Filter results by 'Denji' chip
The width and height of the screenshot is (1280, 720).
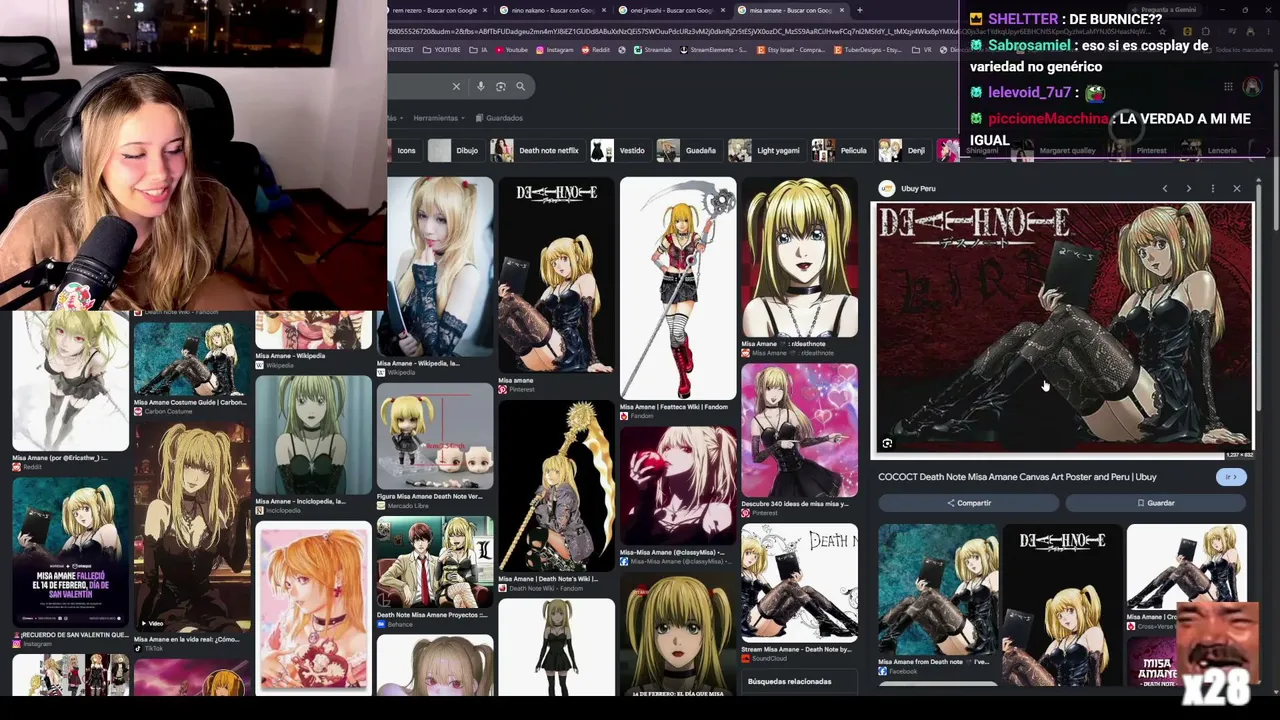pos(904,150)
